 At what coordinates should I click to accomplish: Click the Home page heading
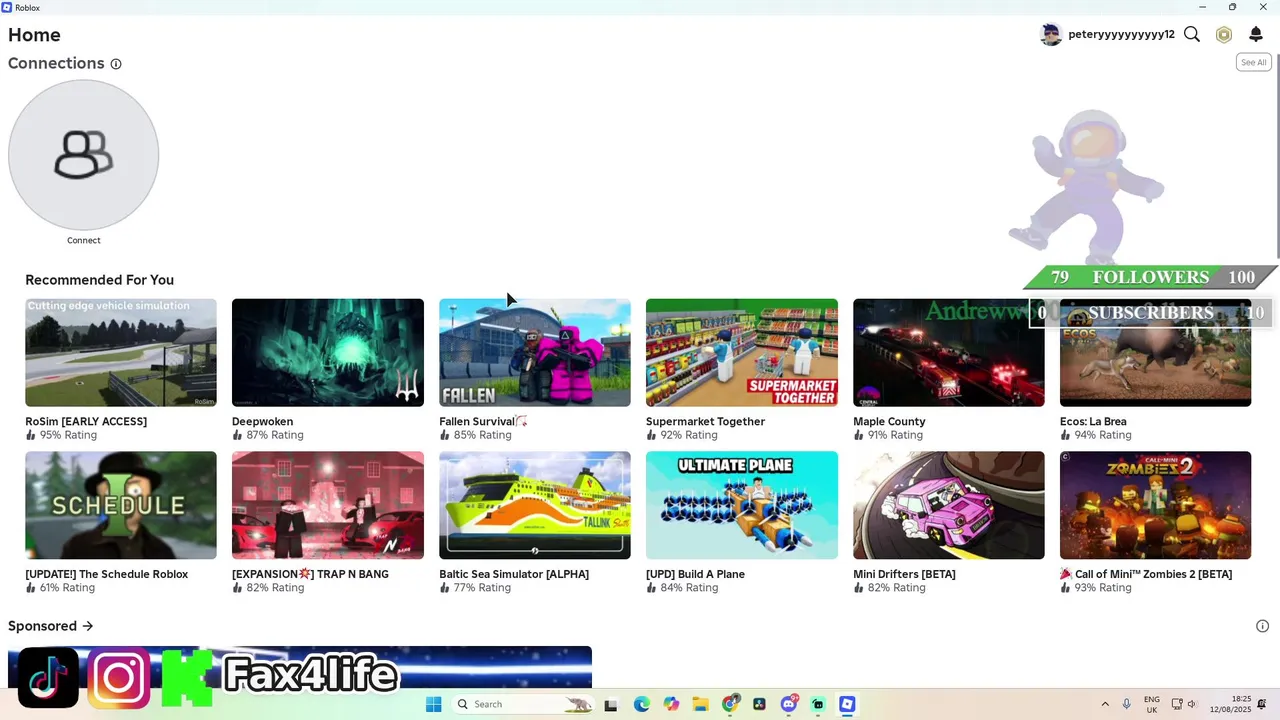click(34, 35)
